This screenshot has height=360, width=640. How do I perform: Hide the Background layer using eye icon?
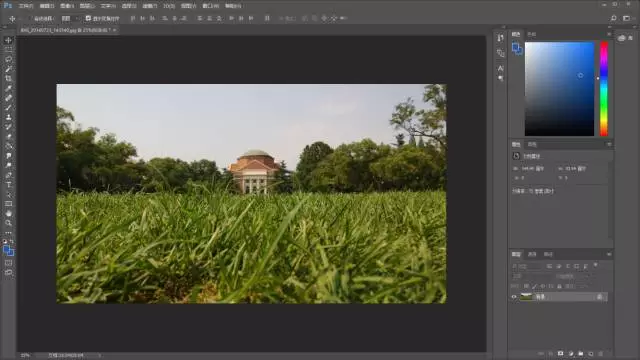click(x=514, y=297)
